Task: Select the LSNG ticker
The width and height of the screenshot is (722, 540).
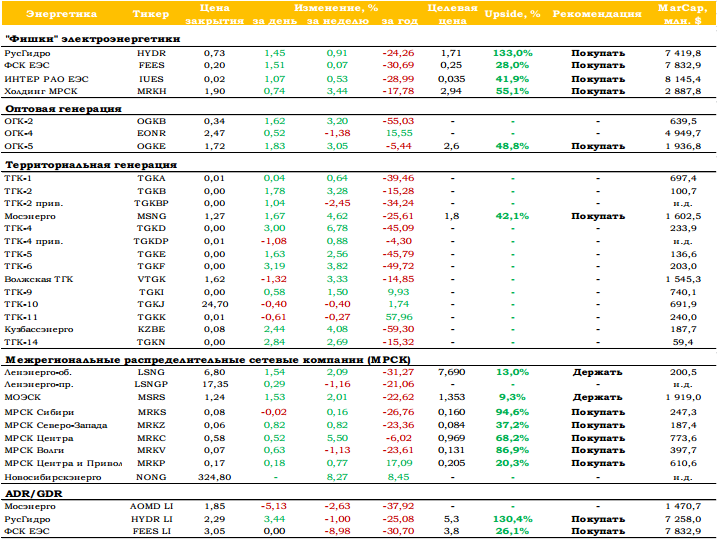Action: tap(151, 372)
